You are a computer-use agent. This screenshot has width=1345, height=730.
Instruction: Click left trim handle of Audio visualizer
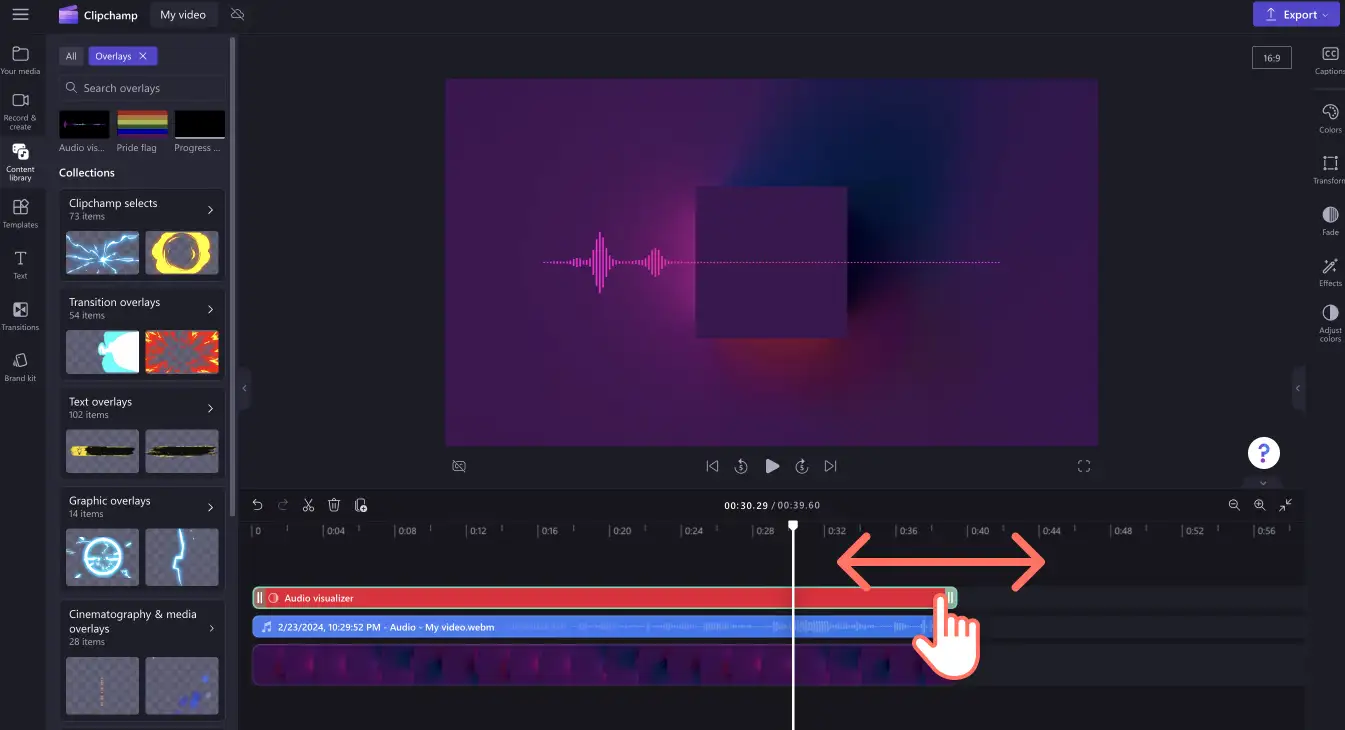click(259, 598)
